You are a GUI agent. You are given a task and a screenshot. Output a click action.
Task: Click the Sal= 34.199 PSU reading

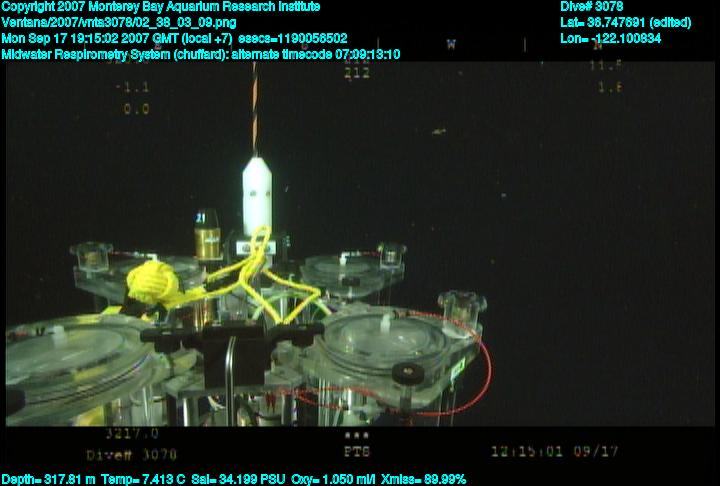[238, 479]
